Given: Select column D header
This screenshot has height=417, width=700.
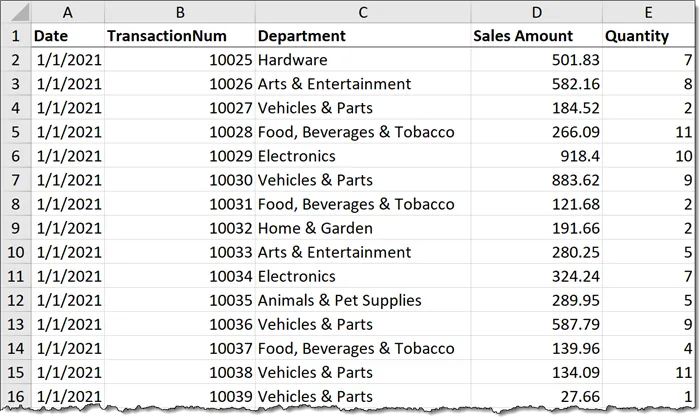Looking at the screenshot, I should [x=536, y=12].
